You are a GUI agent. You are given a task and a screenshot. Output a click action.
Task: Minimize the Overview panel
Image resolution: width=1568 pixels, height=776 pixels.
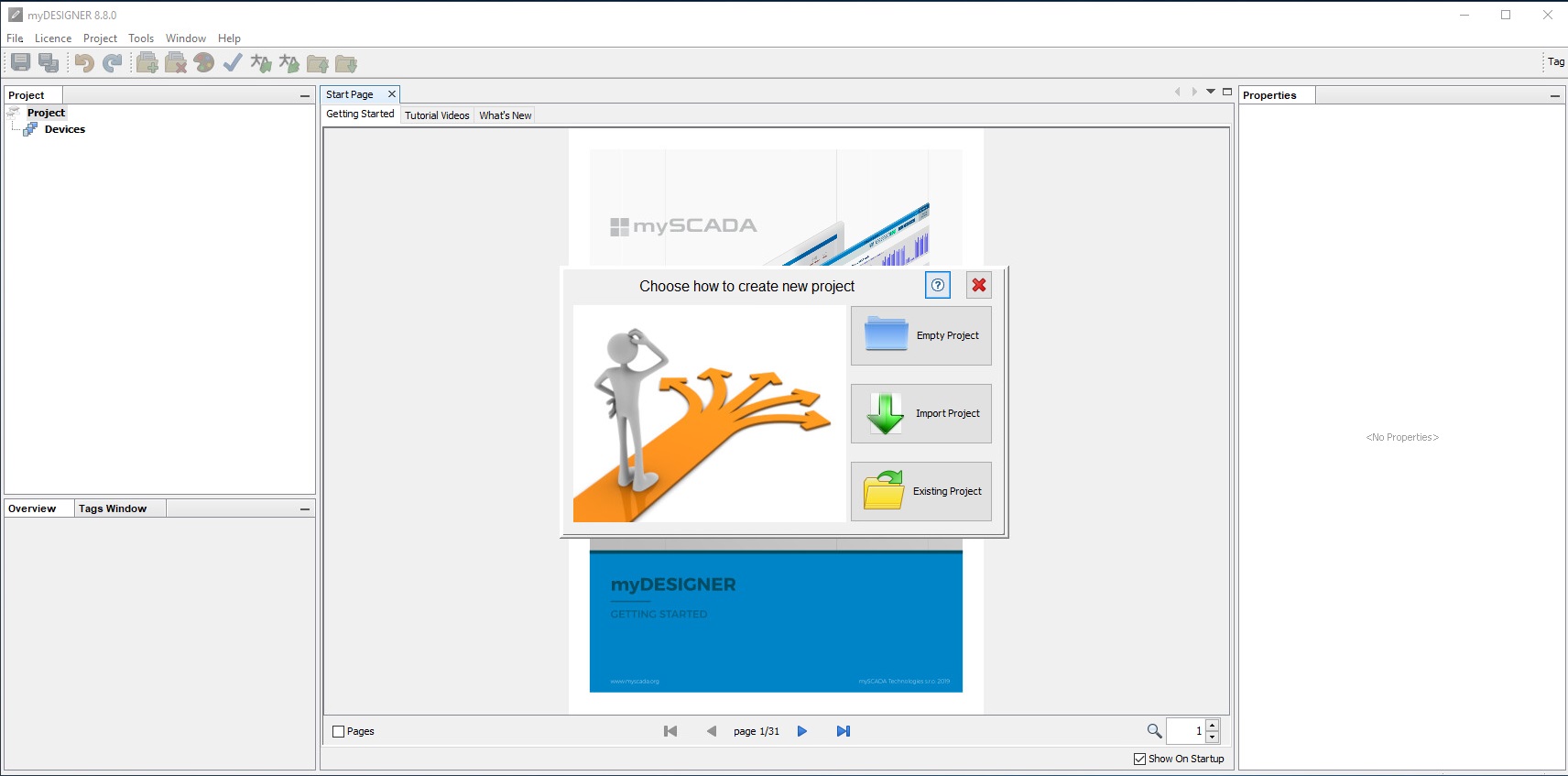coord(305,508)
